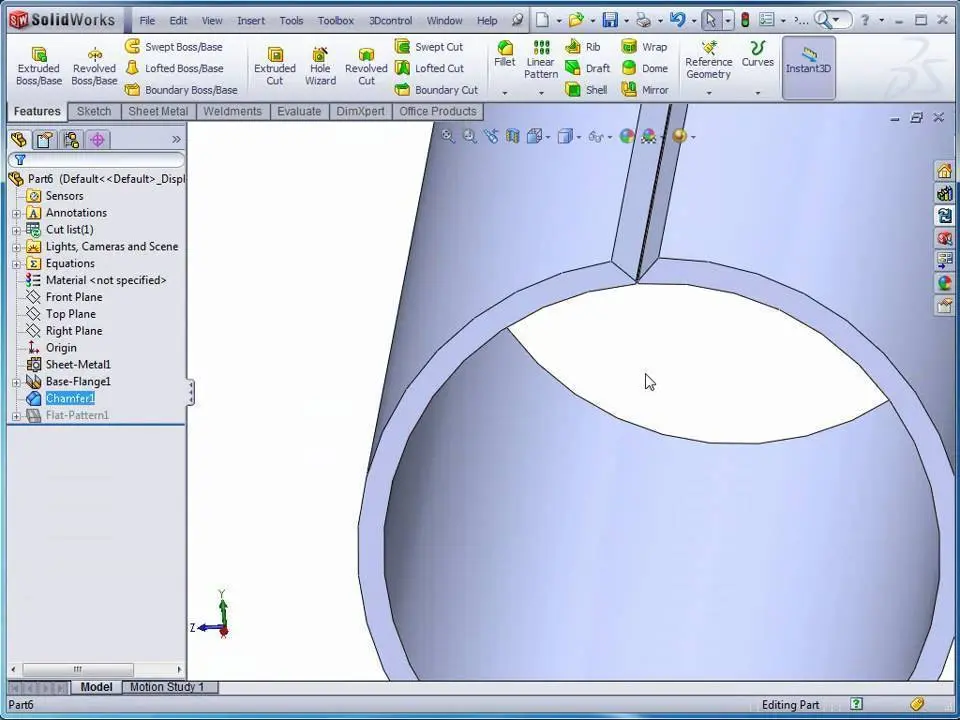This screenshot has width=960, height=720.
Task: Switch to the Motion Study 1 tab
Action: (x=166, y=687)
